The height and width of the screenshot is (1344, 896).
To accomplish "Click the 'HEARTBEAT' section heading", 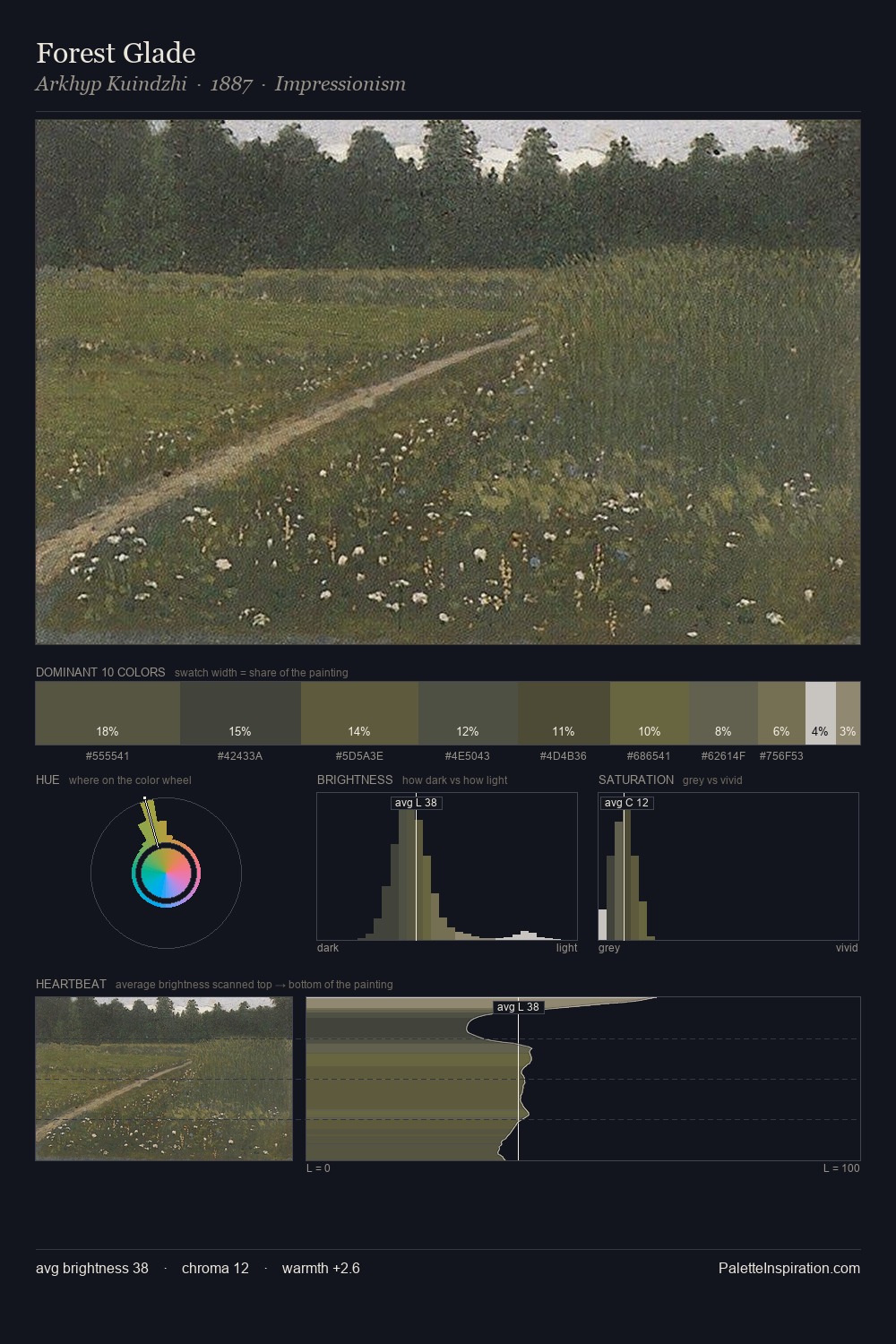I will click(71, 984).
